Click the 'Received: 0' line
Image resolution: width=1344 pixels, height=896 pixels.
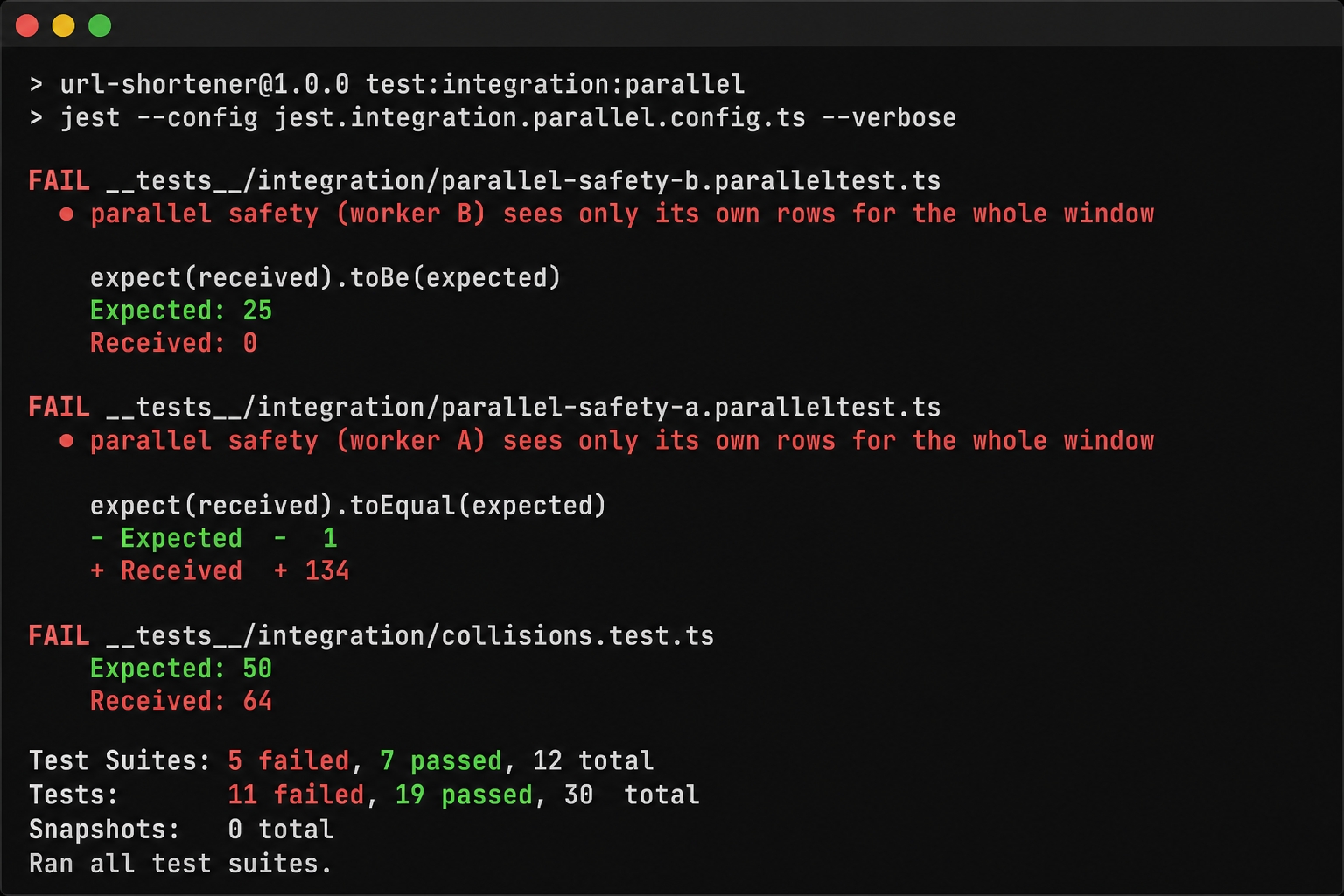click(x=173, y=342)
